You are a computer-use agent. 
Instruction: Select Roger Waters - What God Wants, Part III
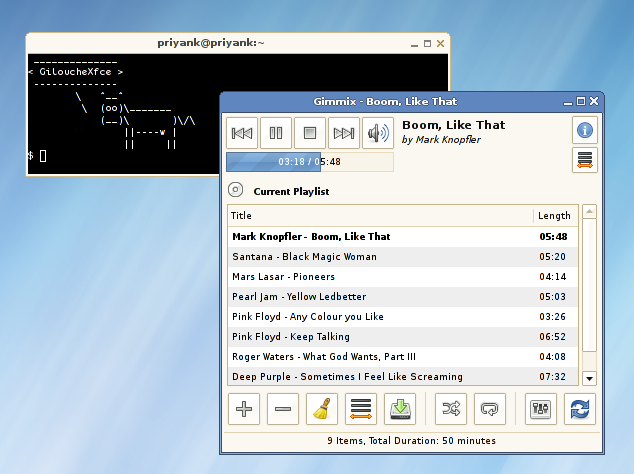coord(403,357)
